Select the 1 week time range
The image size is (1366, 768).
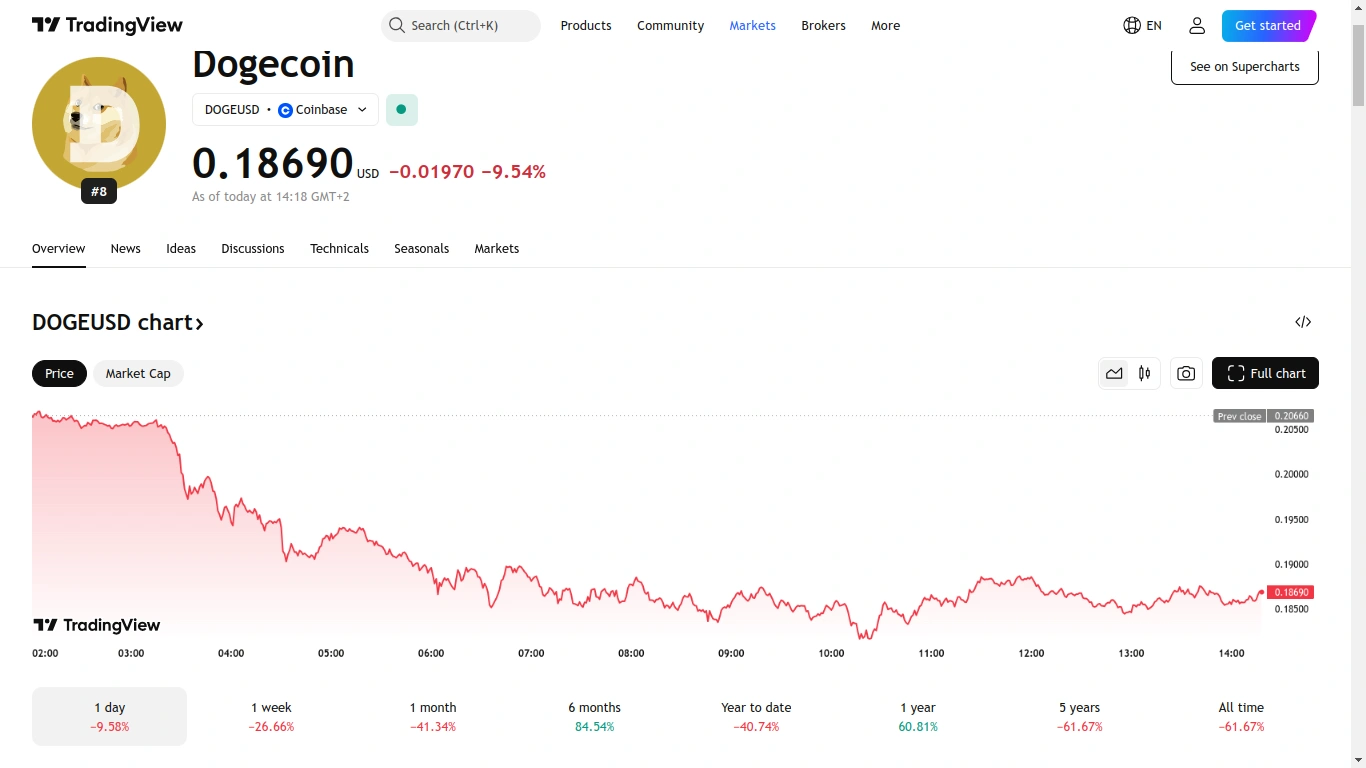click(271, 716)
